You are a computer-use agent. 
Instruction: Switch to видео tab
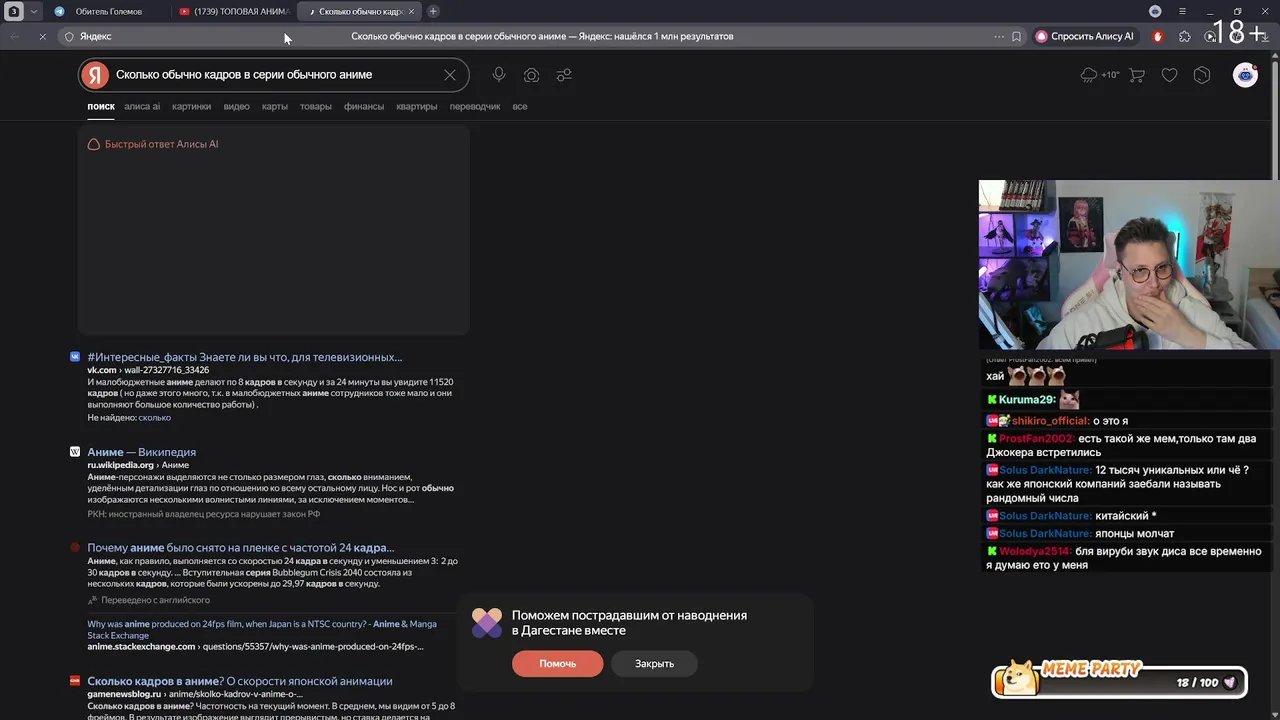tap(237, 106)
